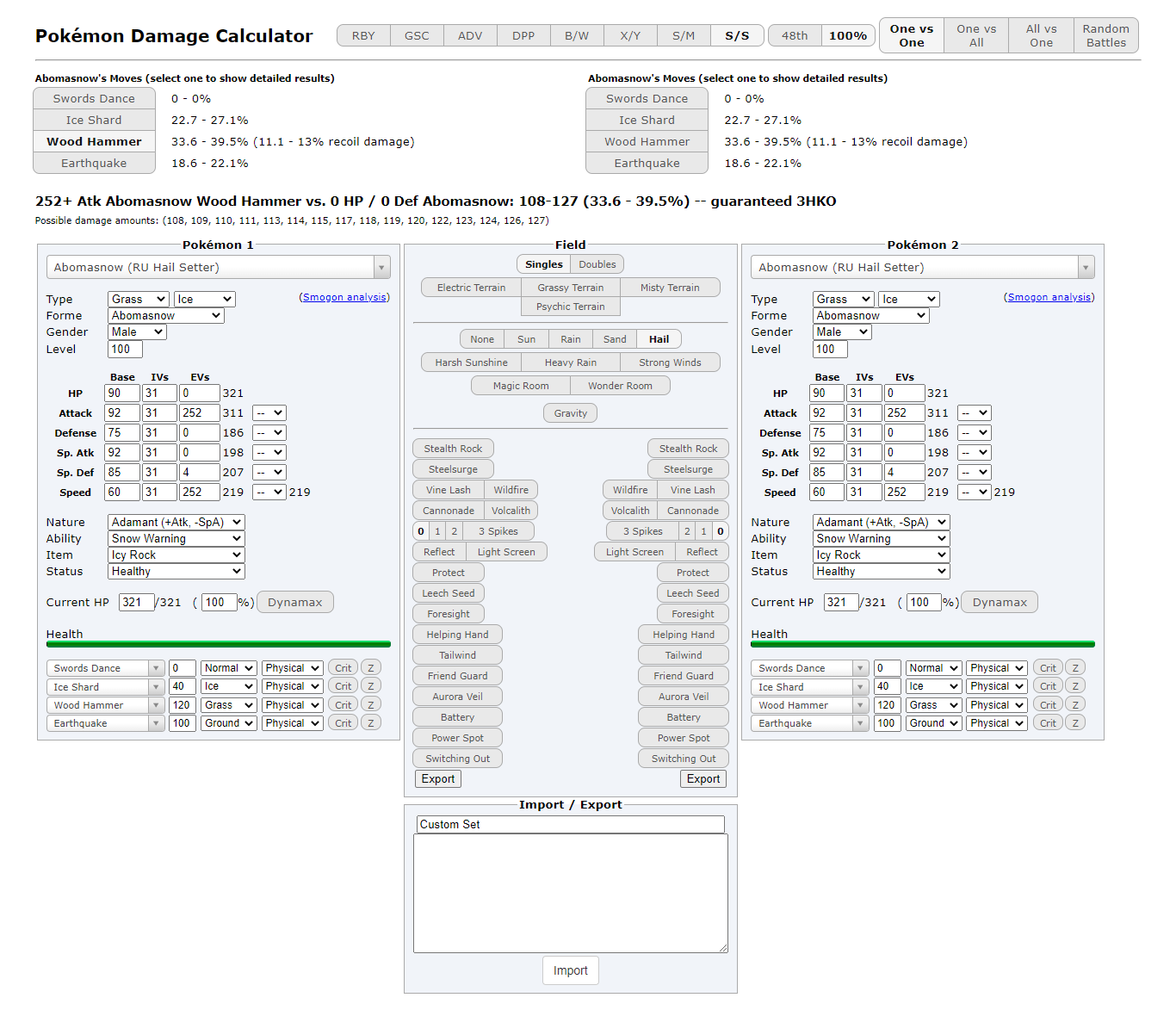This screenshot has width=1176, height=1010.
Task: Click Pokémon 2's green health bar
Action: (921, 644)
